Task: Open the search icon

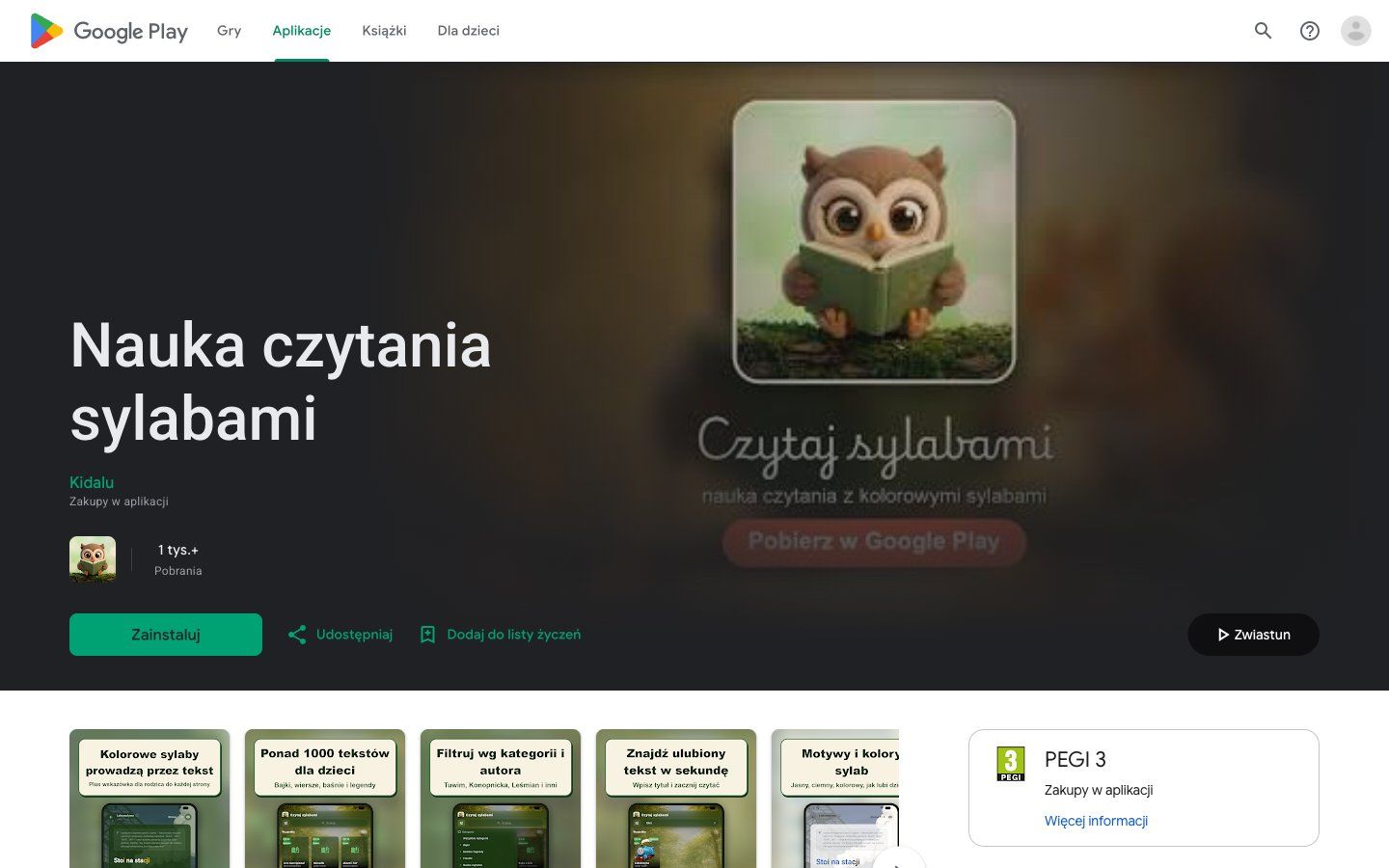Action: pyautogui.click(x=1263, y=31)
